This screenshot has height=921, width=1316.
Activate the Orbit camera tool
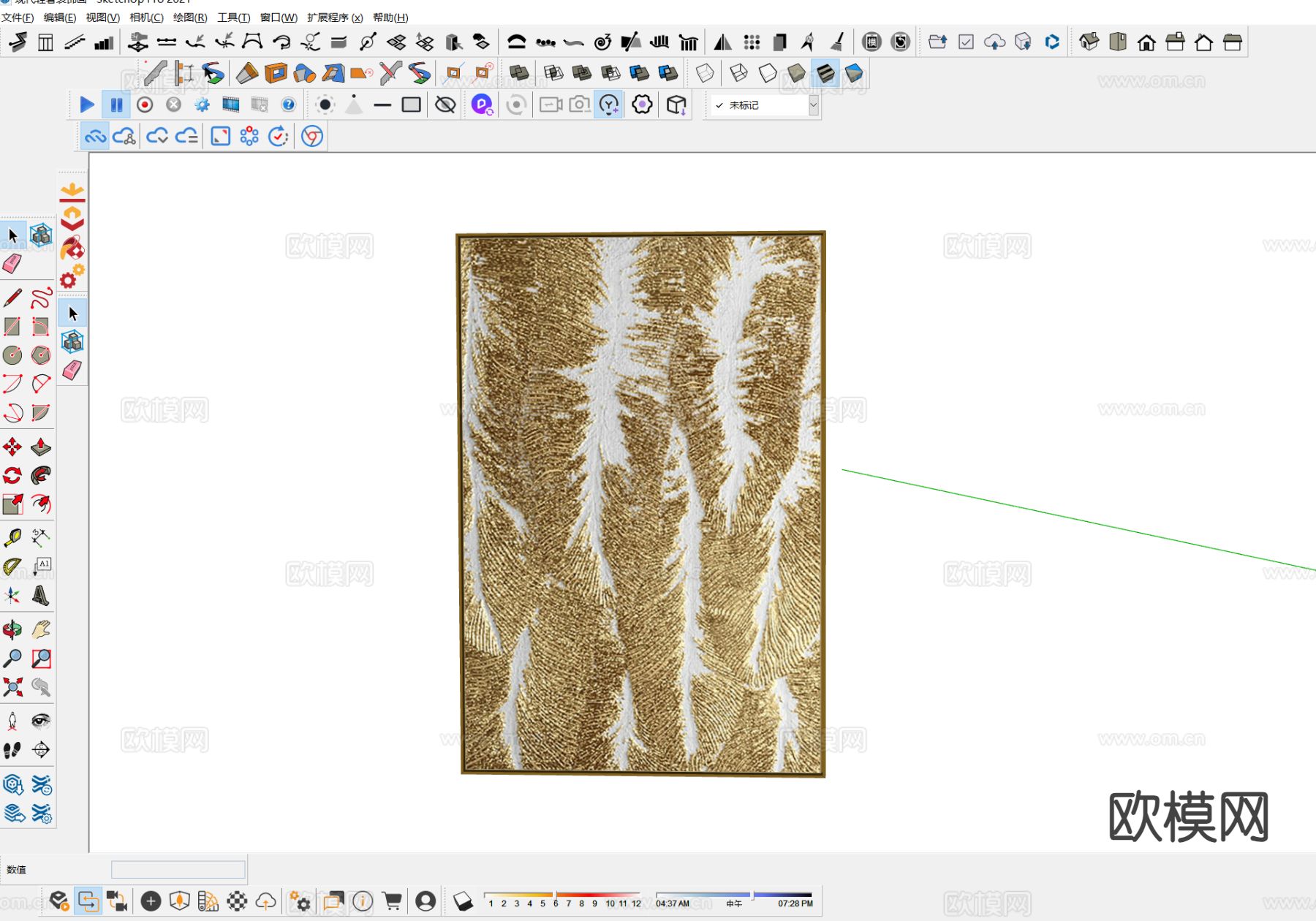click(12, 629)
